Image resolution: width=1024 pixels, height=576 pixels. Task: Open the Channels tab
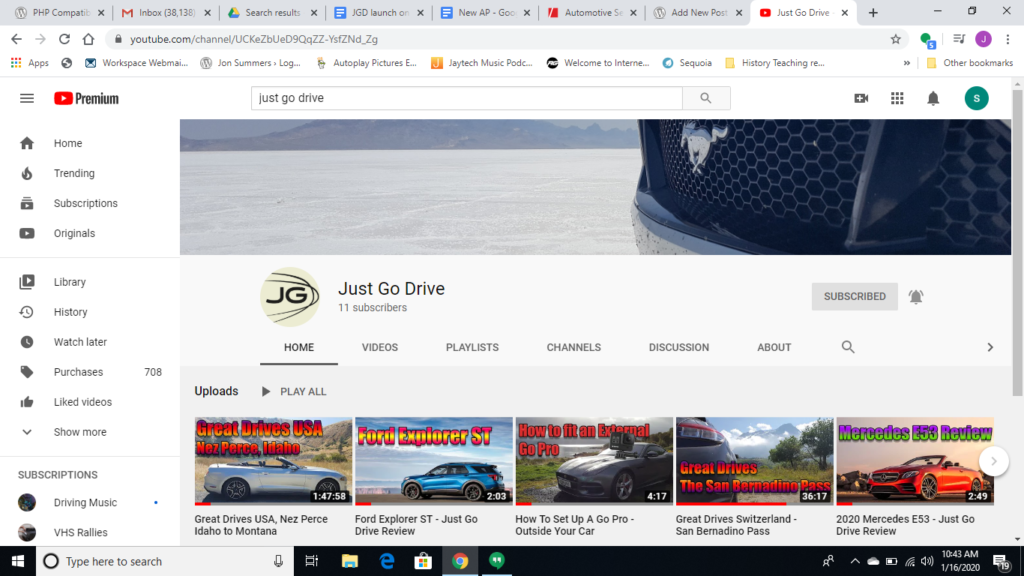click(x=573, y=347)
